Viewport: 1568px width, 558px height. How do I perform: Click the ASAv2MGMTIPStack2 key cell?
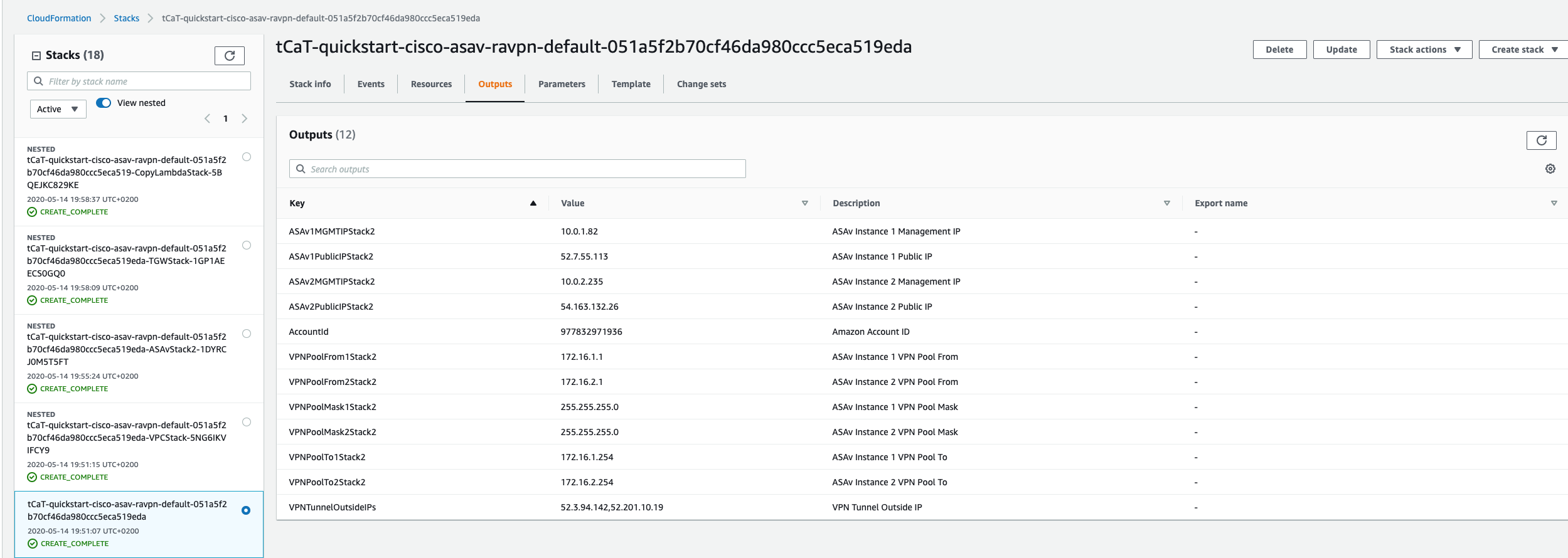(331, 282)
